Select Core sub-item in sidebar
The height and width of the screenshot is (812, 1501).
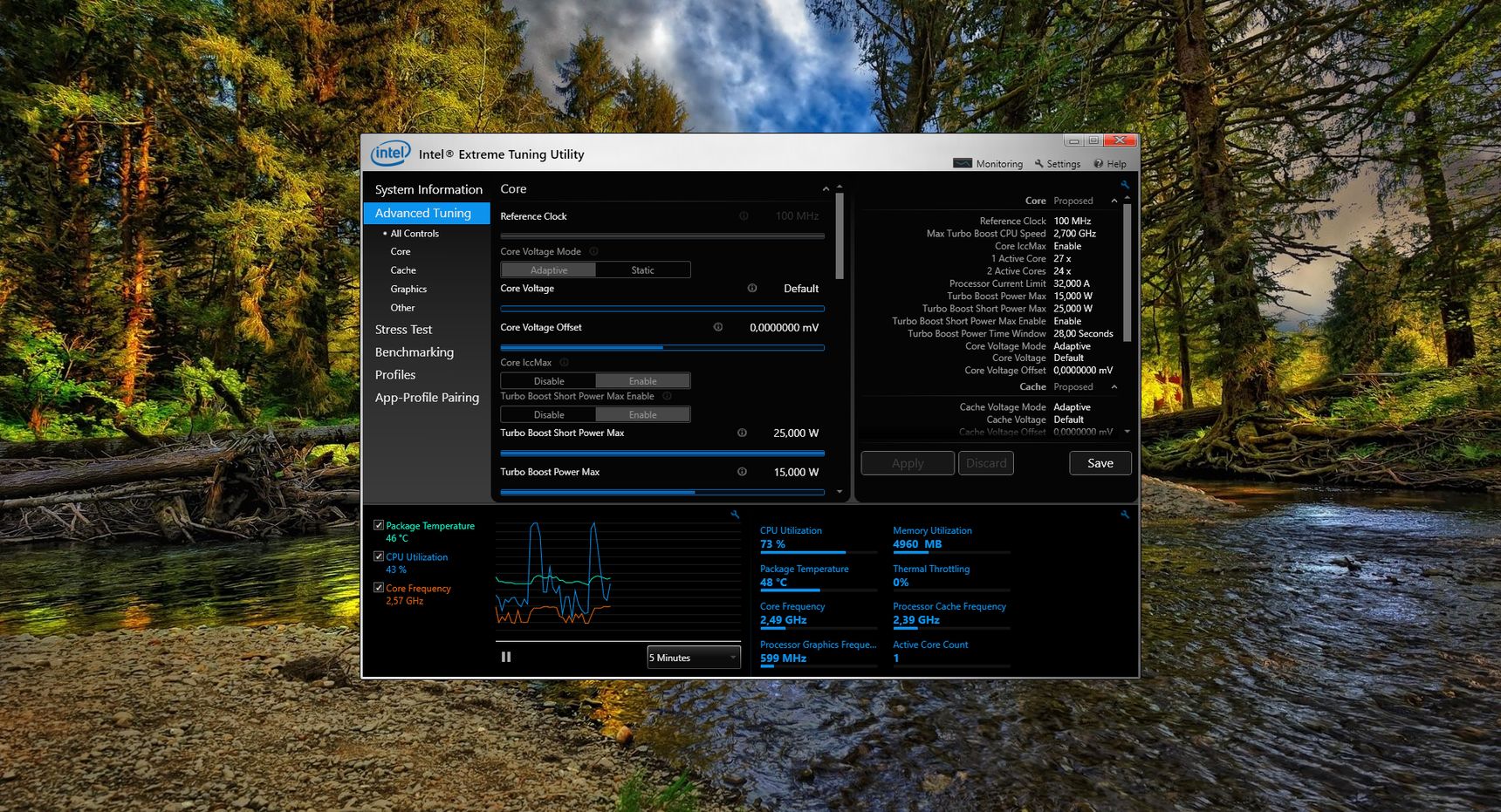pyautogui.click(x=401, y=252)
